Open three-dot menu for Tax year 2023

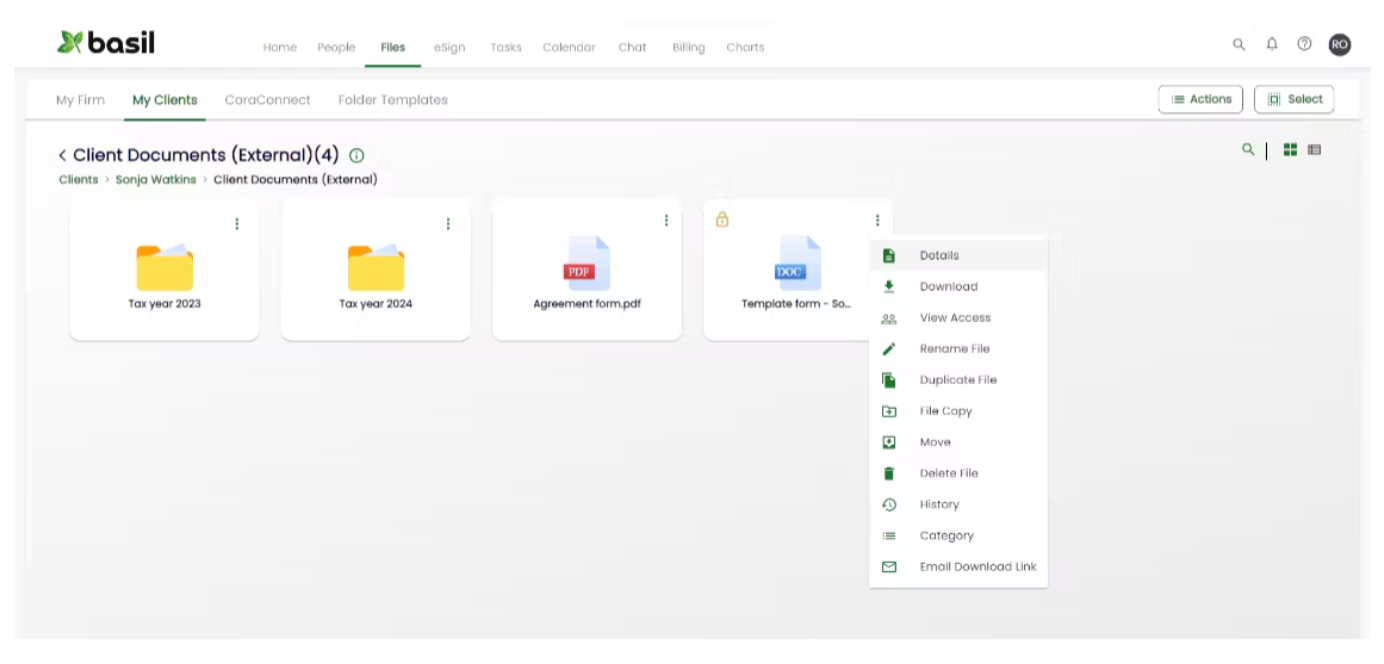pyautogui.click(x=237, y=224)
